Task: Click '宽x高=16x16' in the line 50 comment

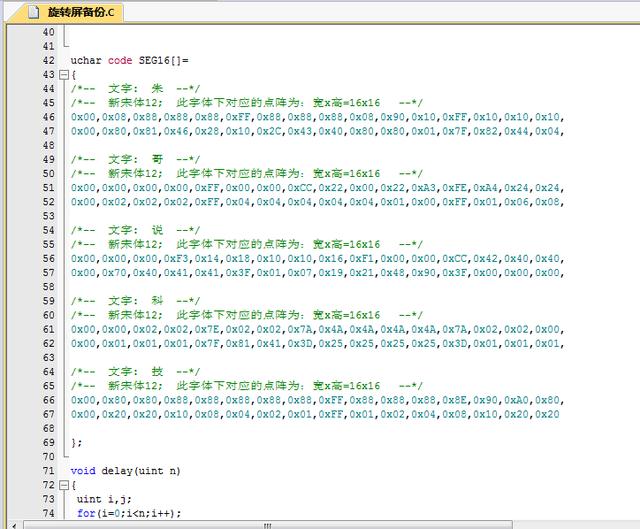Action: [347, 173]
